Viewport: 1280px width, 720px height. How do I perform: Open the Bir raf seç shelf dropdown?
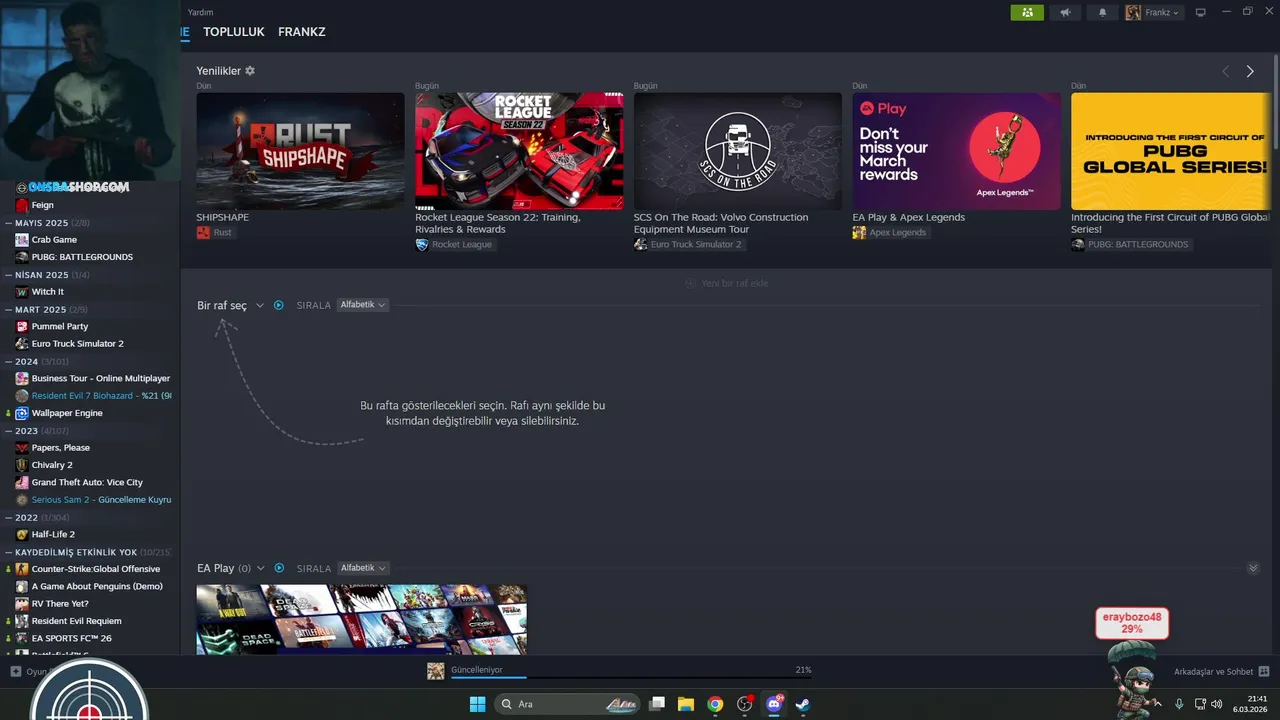point(260,305)
